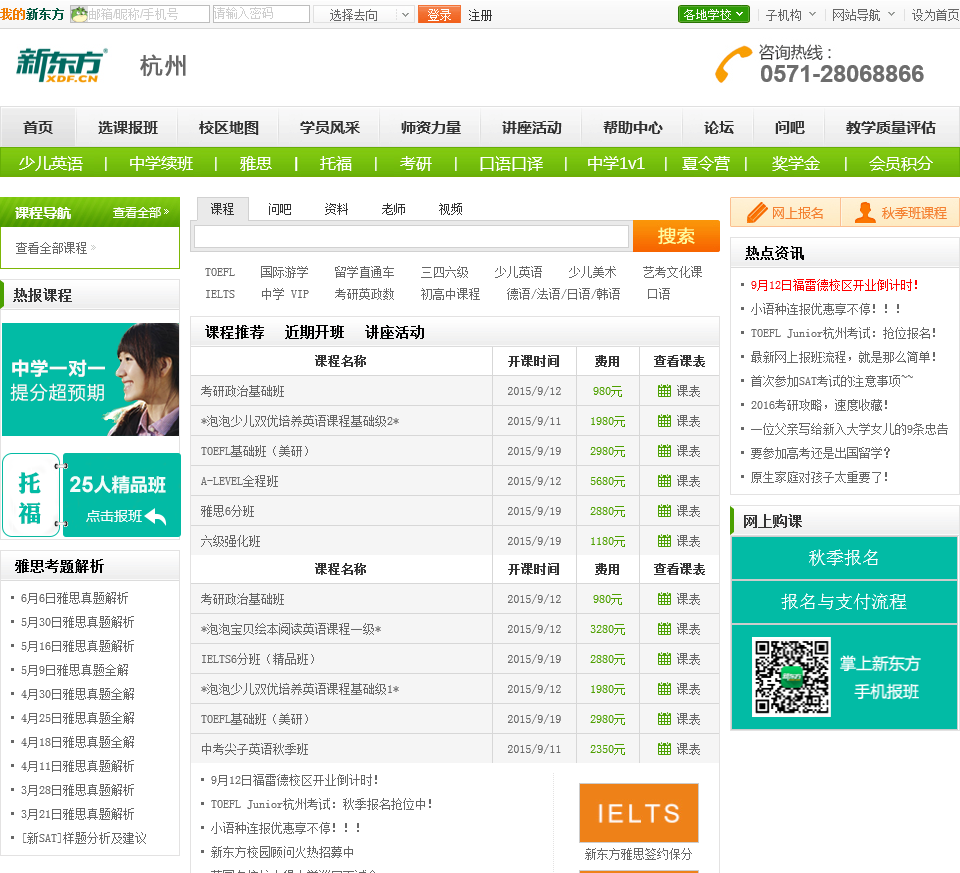Open 4月30日雅思真题全解 link
Image resolution: width=960 pixels, height=873 pixels.
(78, 694)
